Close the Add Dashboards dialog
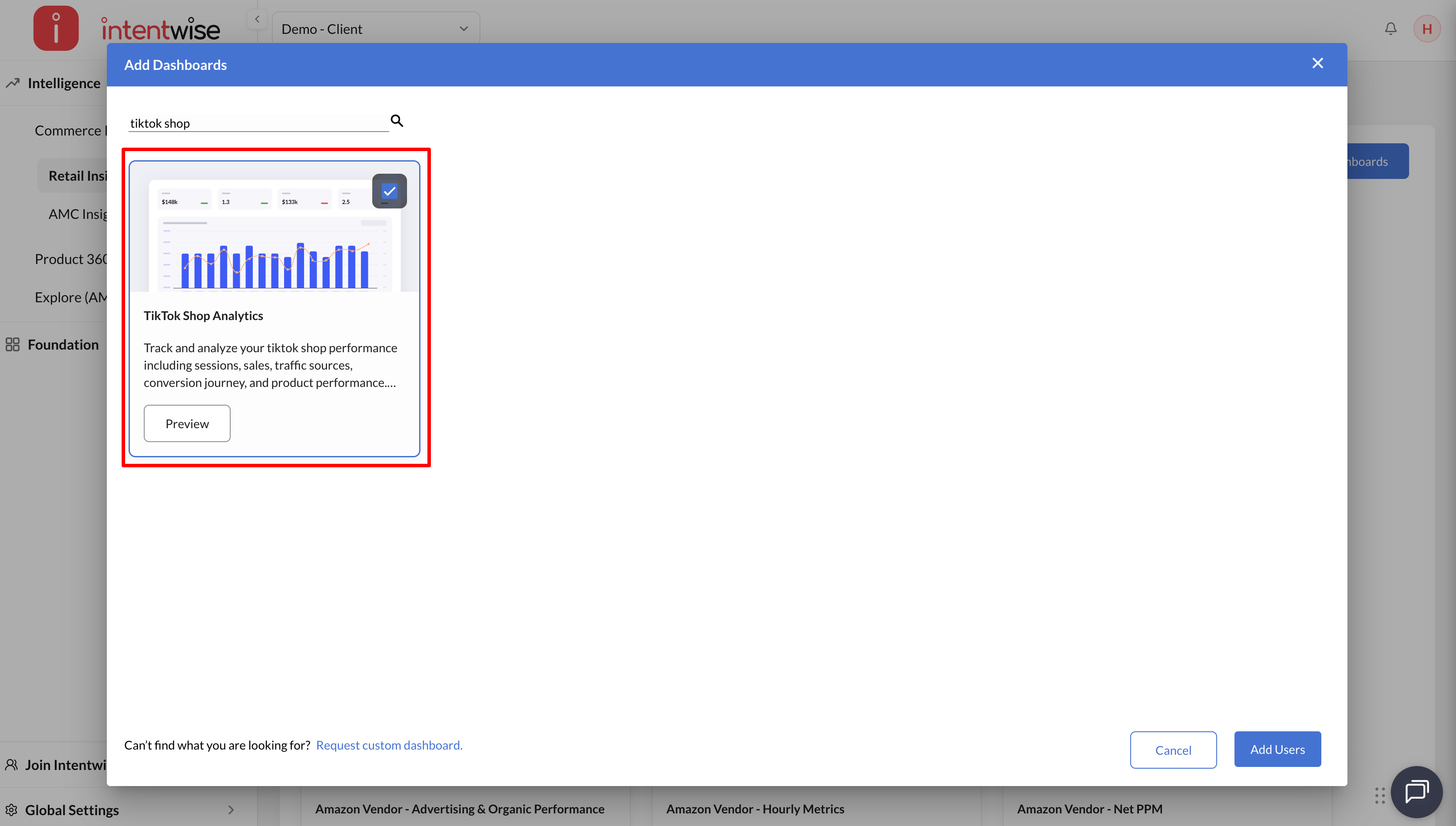Screen dimensions: 1456x826 tap(1317, 63)
